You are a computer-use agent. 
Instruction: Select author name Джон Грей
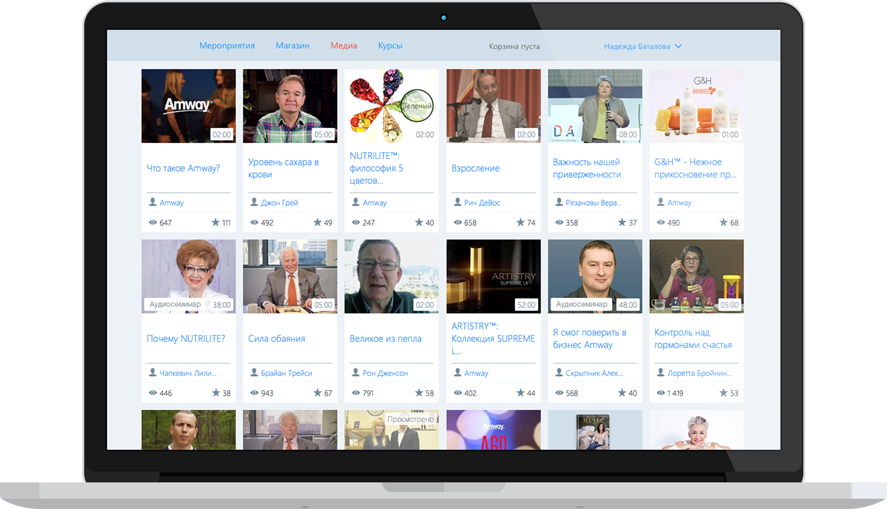[x=279, y=202]
